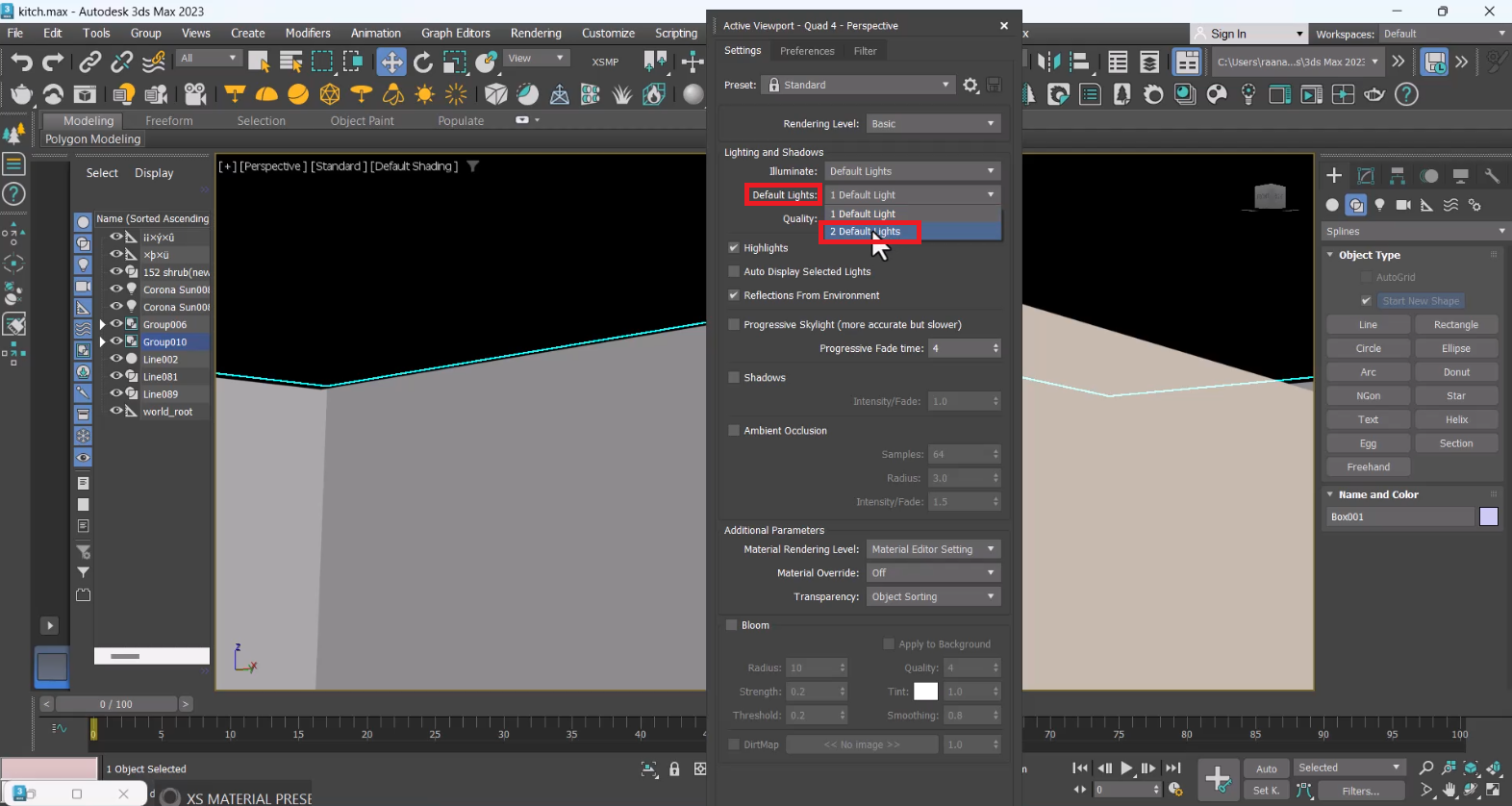Click the Undo arrow icon

[21, 63]
